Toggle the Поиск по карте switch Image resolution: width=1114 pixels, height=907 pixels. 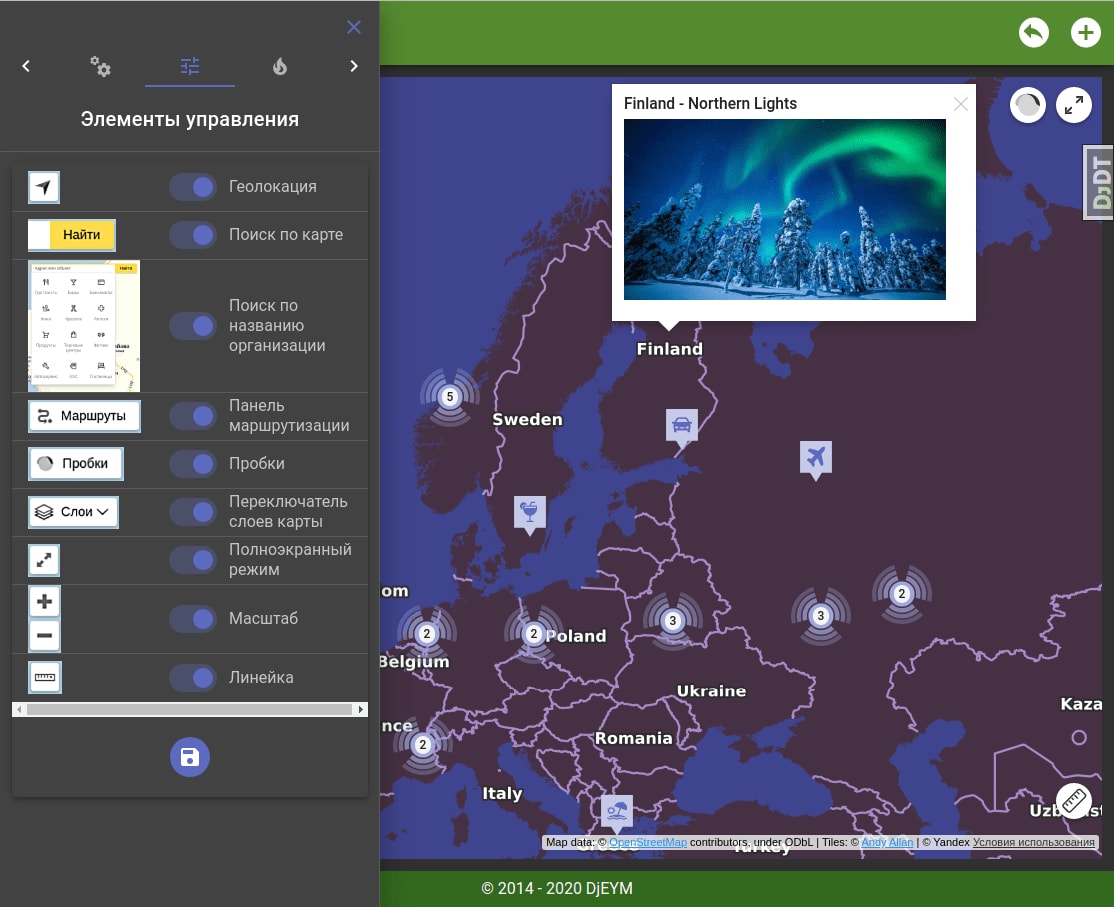[193, 235]
